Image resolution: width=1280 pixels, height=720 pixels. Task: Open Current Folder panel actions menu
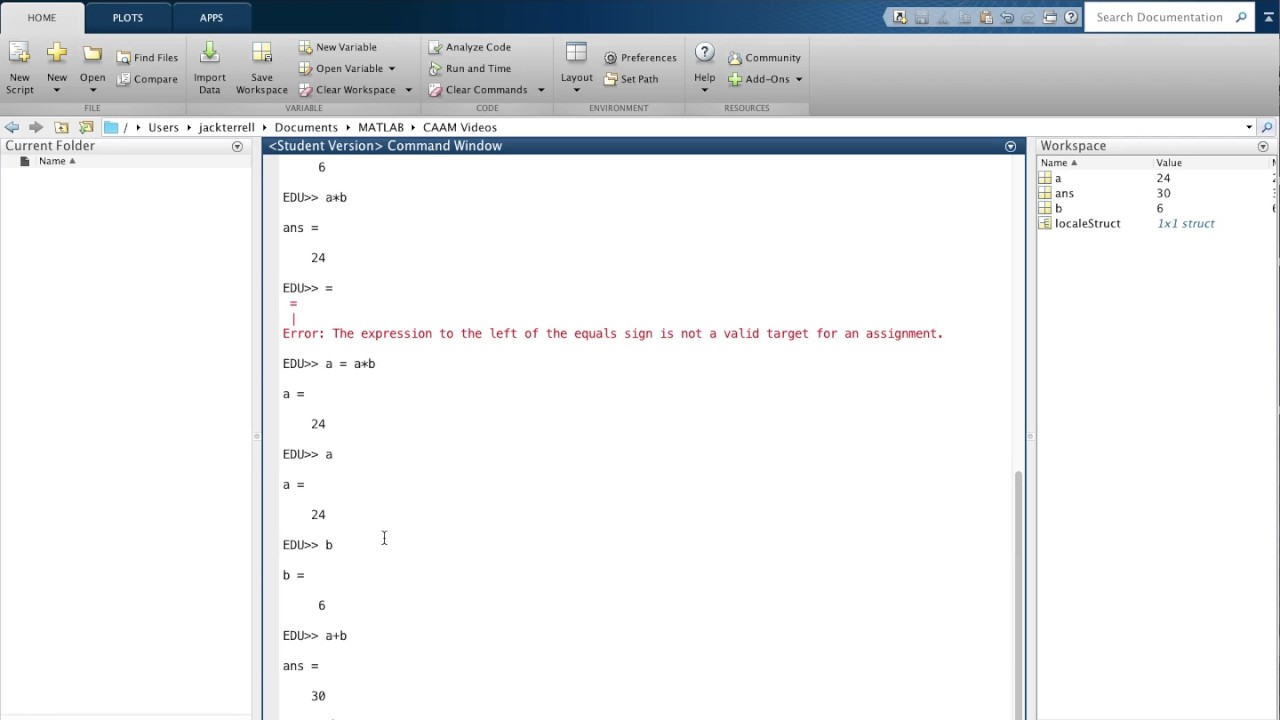(x=237, y=146)
